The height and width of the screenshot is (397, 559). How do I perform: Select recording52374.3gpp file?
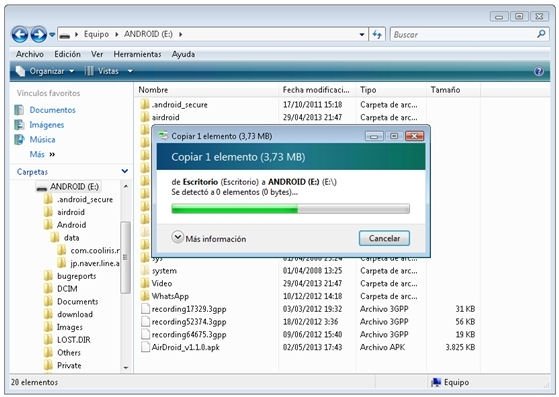click(189, 322)
